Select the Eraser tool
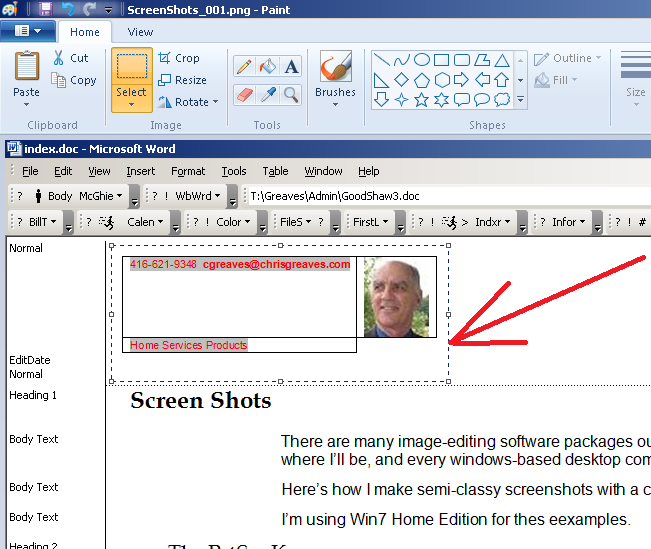The width and height of the screenshot is (651, 549). (x=244, y=95)
